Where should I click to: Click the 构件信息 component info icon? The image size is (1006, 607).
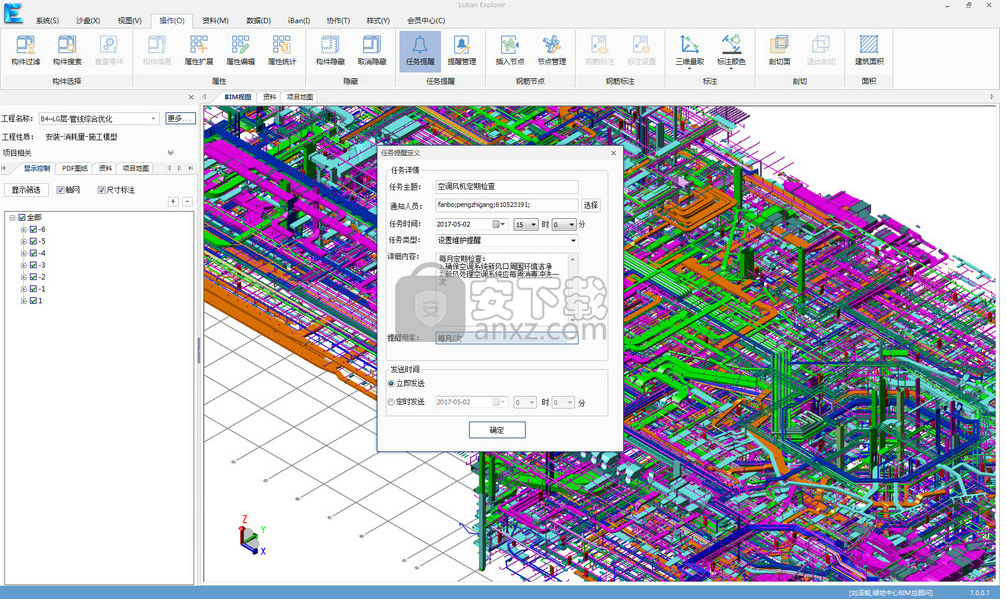pyautogui.click(x=157, y=50)
